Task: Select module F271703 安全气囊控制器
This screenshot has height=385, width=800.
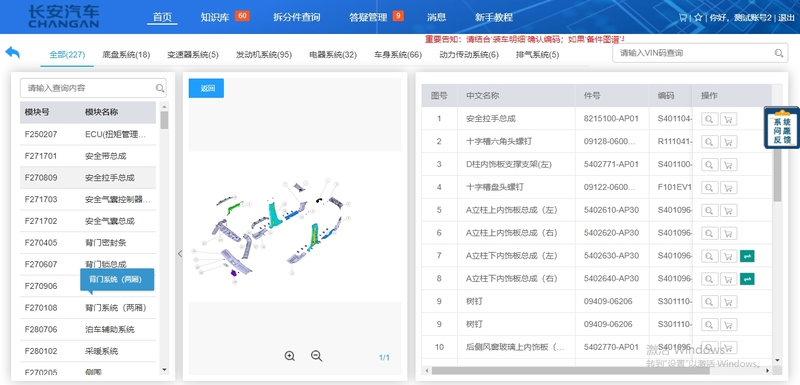Action: [88, 199]
